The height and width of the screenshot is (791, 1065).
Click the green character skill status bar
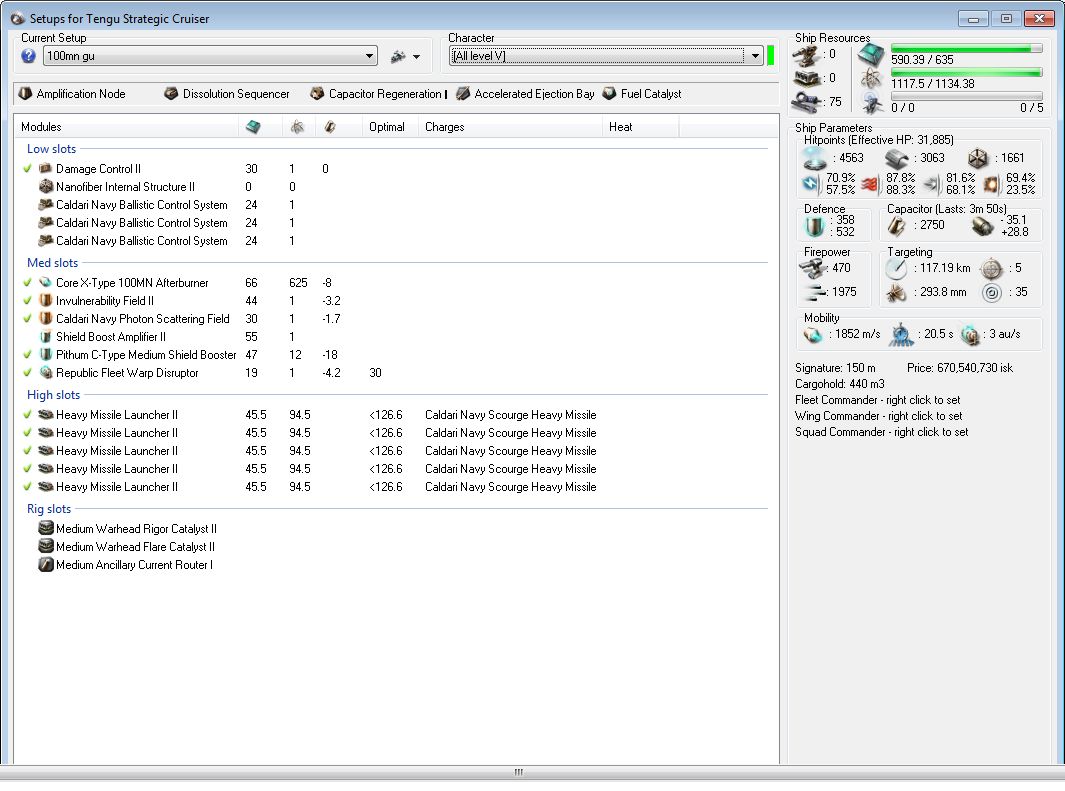tap(771, 56)
